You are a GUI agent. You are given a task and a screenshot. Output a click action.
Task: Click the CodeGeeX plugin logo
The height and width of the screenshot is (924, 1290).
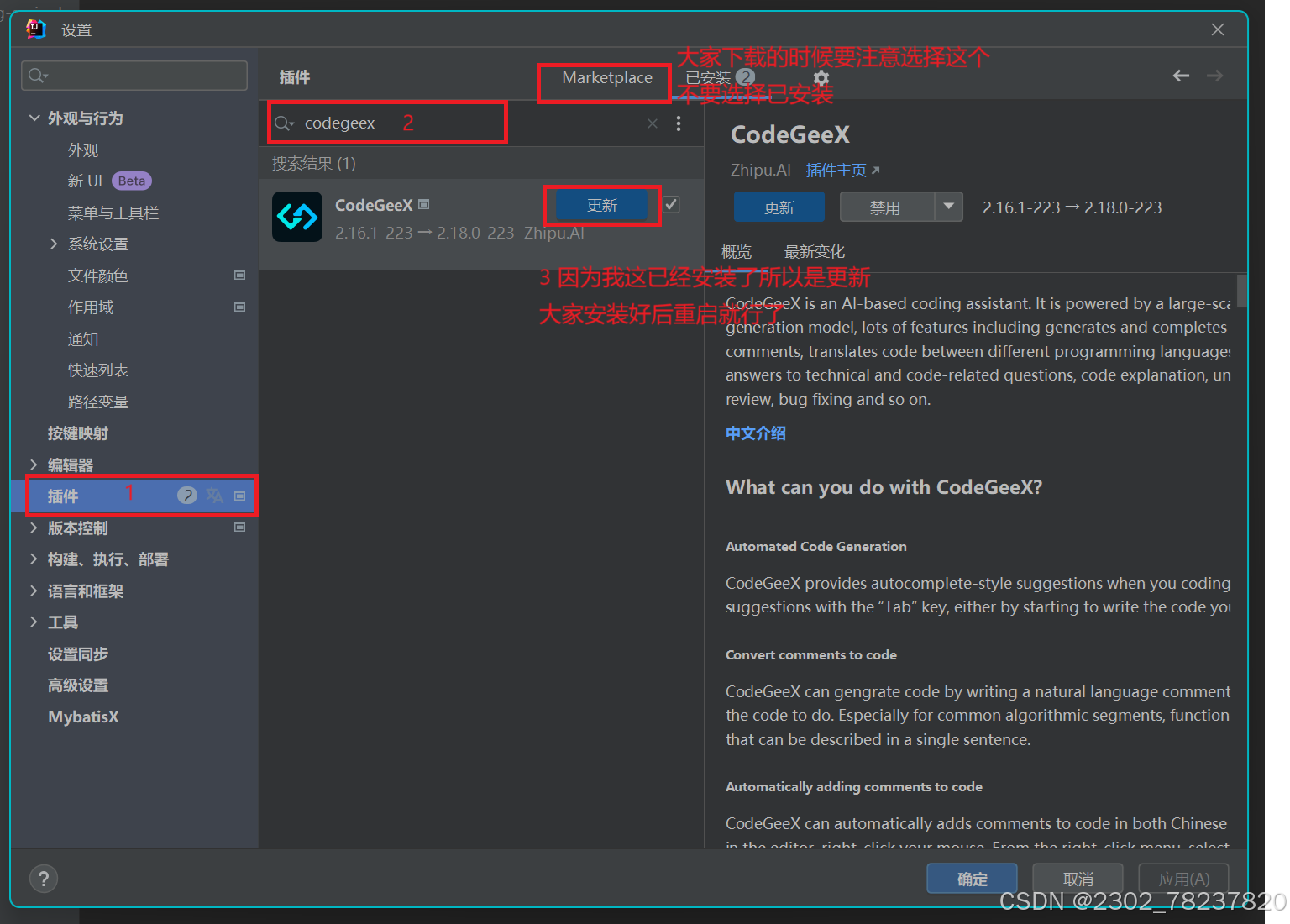tap(296, 217)
